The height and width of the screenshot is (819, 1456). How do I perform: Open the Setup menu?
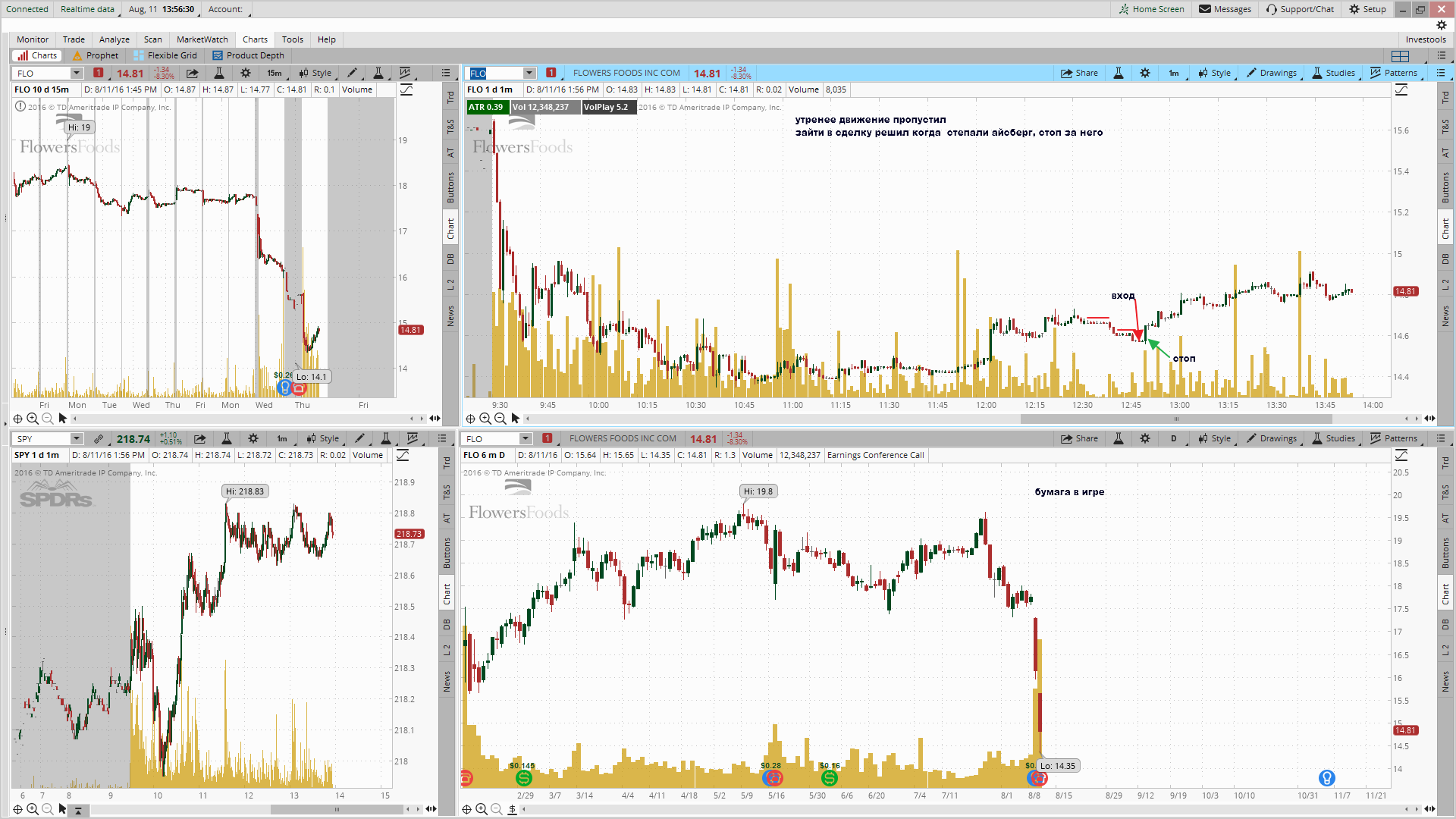tap(1367, 9)
